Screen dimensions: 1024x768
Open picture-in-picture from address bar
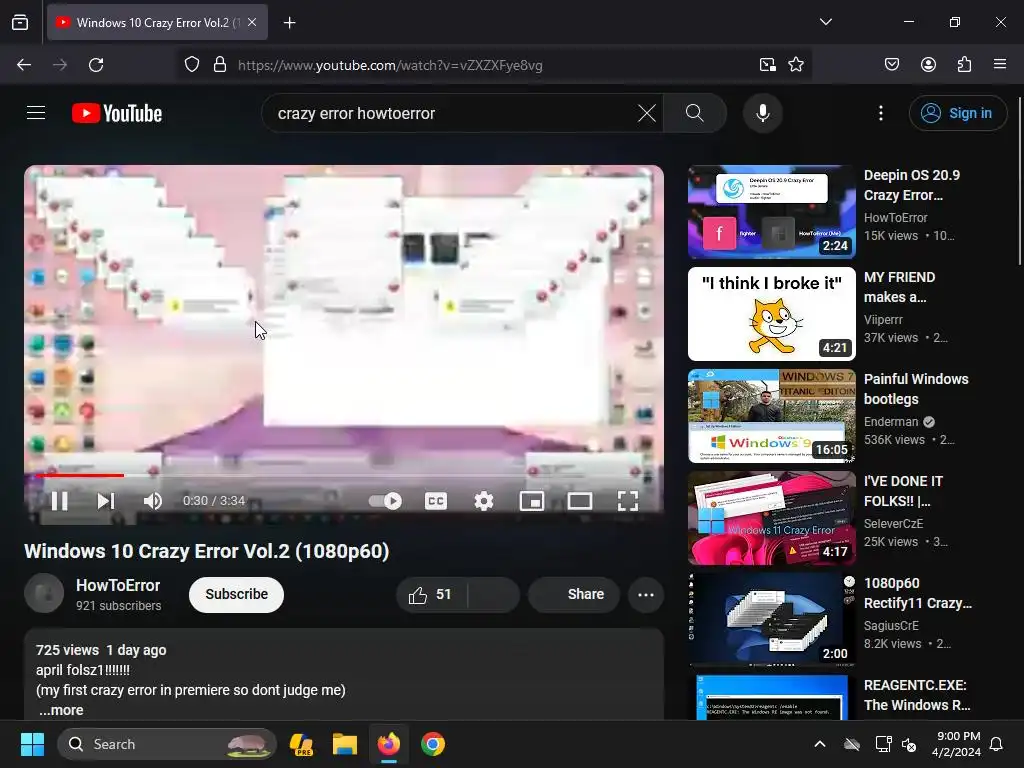pyautogui.click(x=767, y=65)
